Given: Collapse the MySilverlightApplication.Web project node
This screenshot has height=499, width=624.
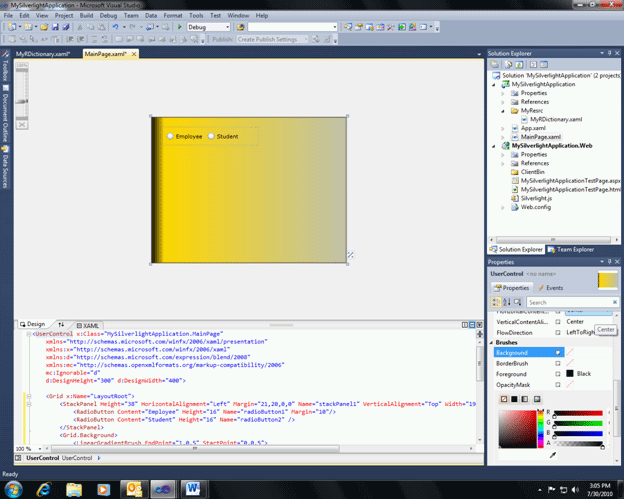Looking at the screenshot, I should point(494,146).
